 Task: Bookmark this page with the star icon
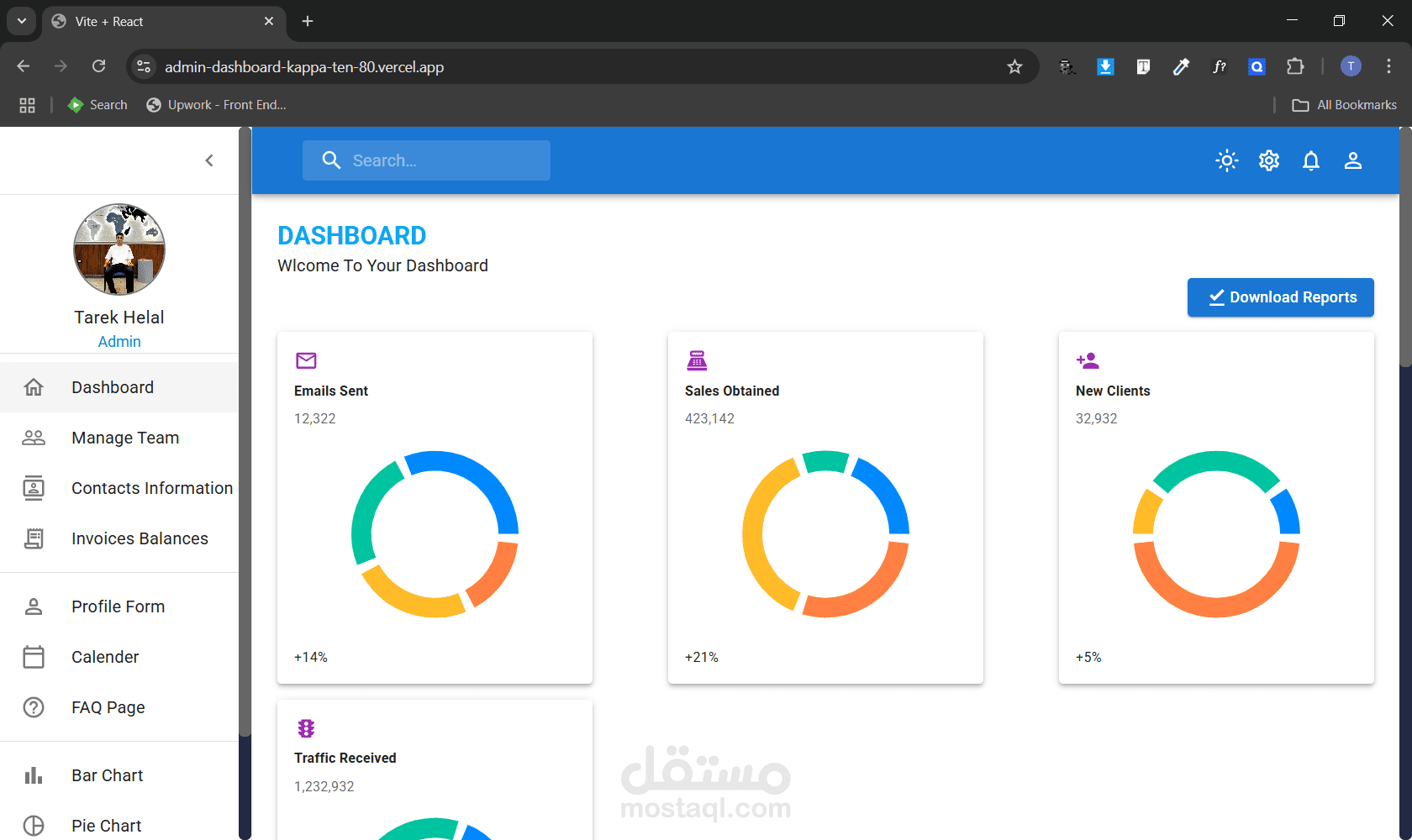[x=1014, y=66]
